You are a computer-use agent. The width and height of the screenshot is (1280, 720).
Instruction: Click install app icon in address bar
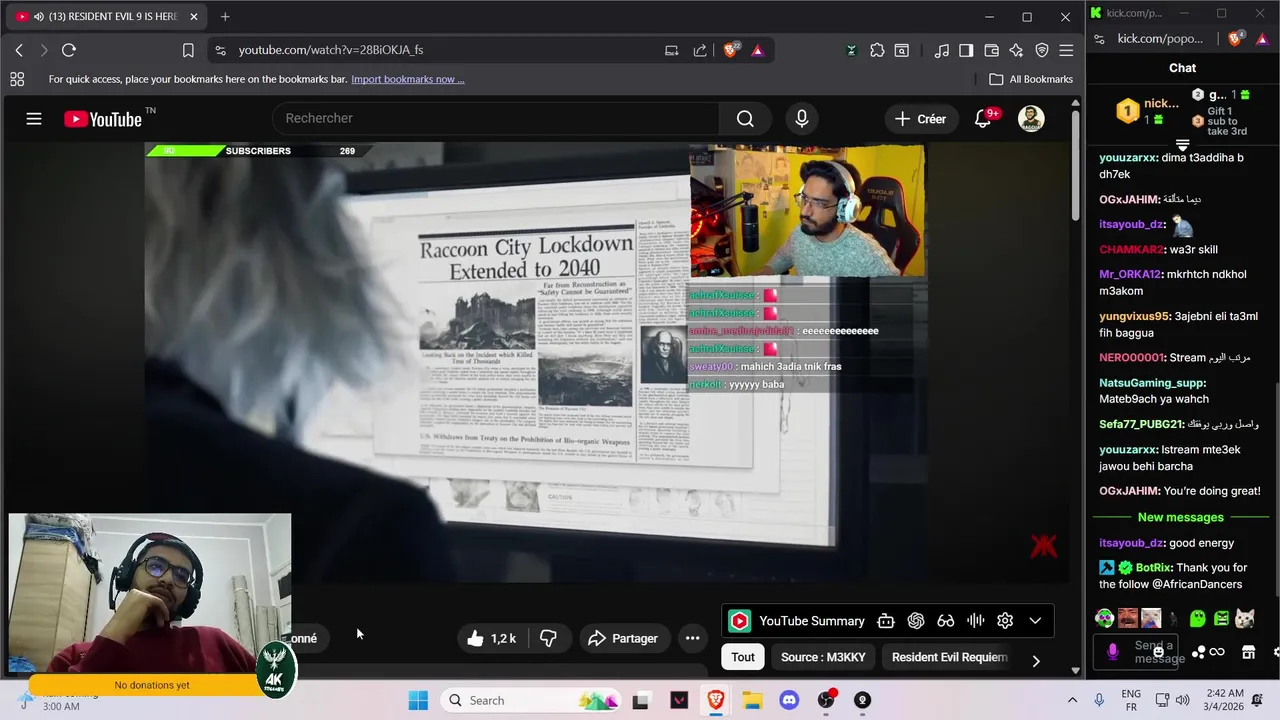coord(672,50)
